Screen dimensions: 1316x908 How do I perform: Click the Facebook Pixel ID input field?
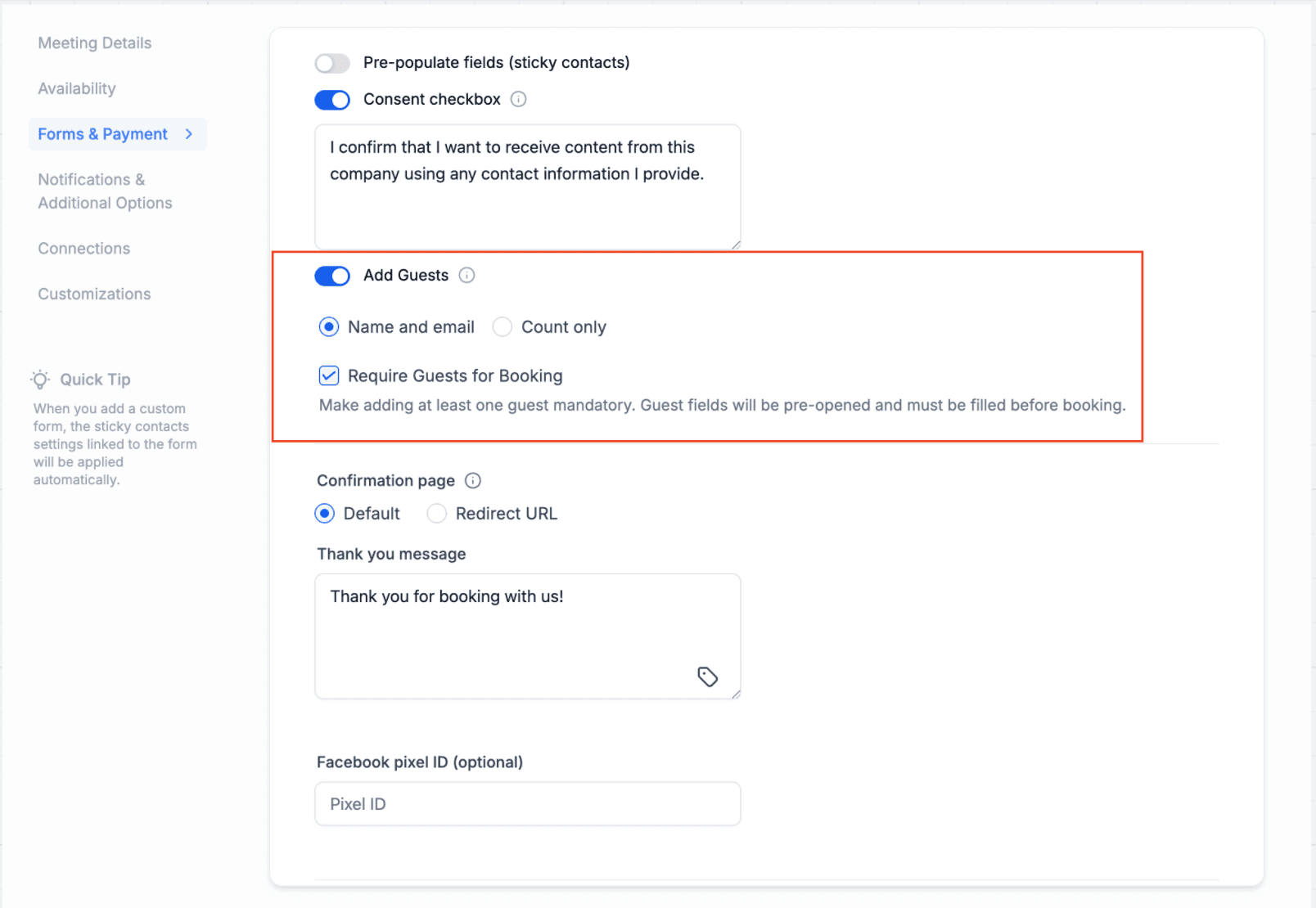(528, 803)
